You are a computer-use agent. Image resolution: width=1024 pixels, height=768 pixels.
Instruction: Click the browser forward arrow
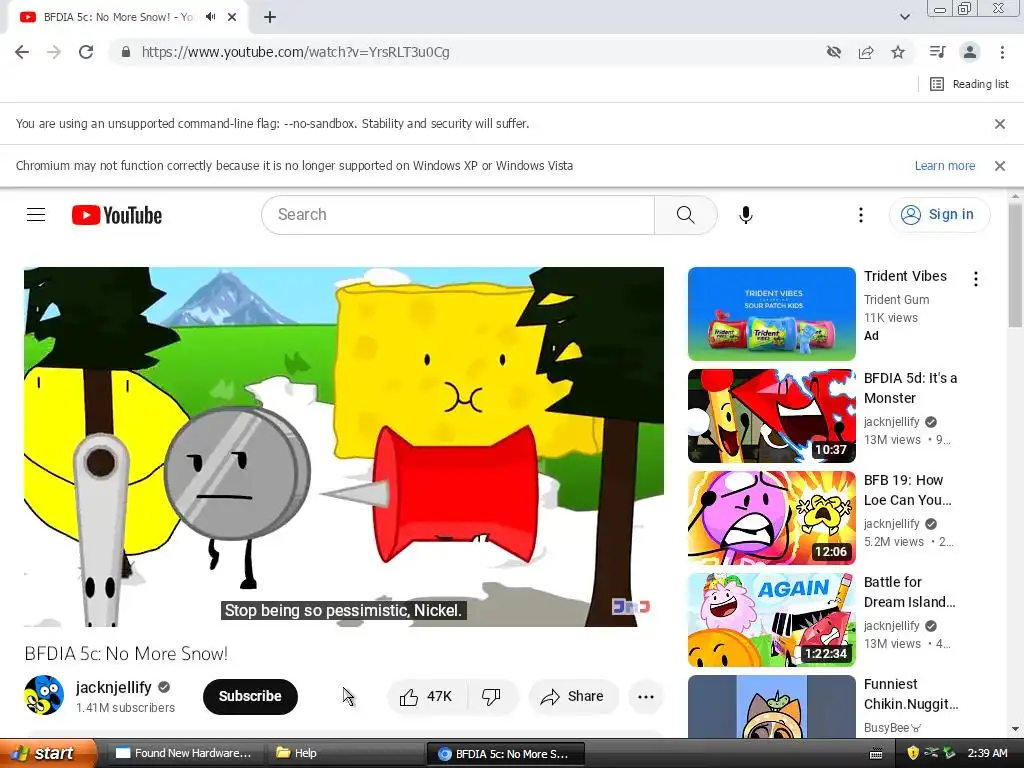tap(54, 52)
